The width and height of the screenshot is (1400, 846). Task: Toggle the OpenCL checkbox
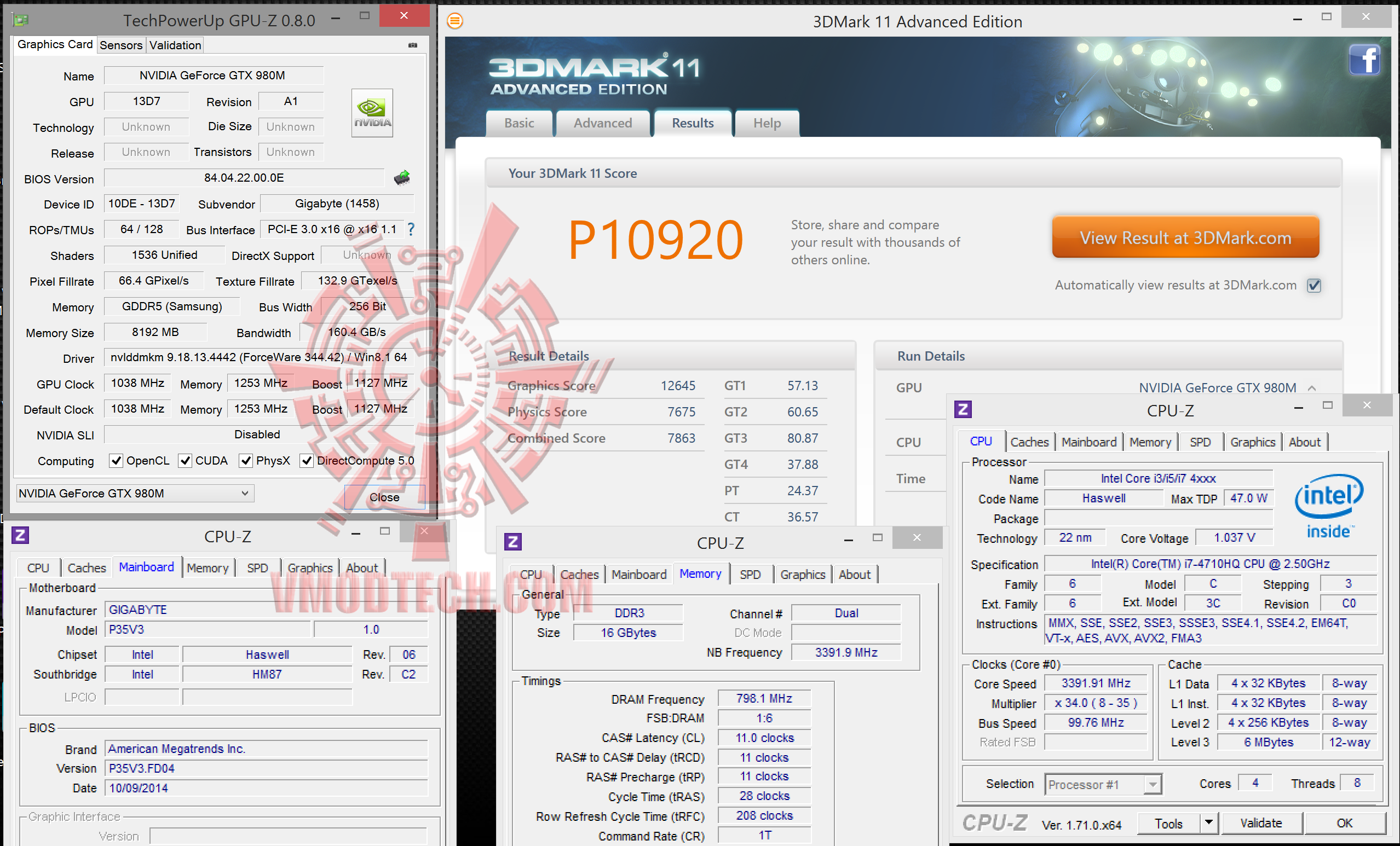[116, 460]
